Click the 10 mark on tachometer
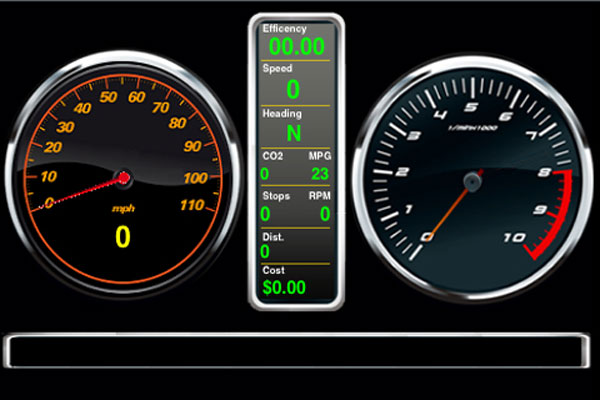 click(514, 237)
